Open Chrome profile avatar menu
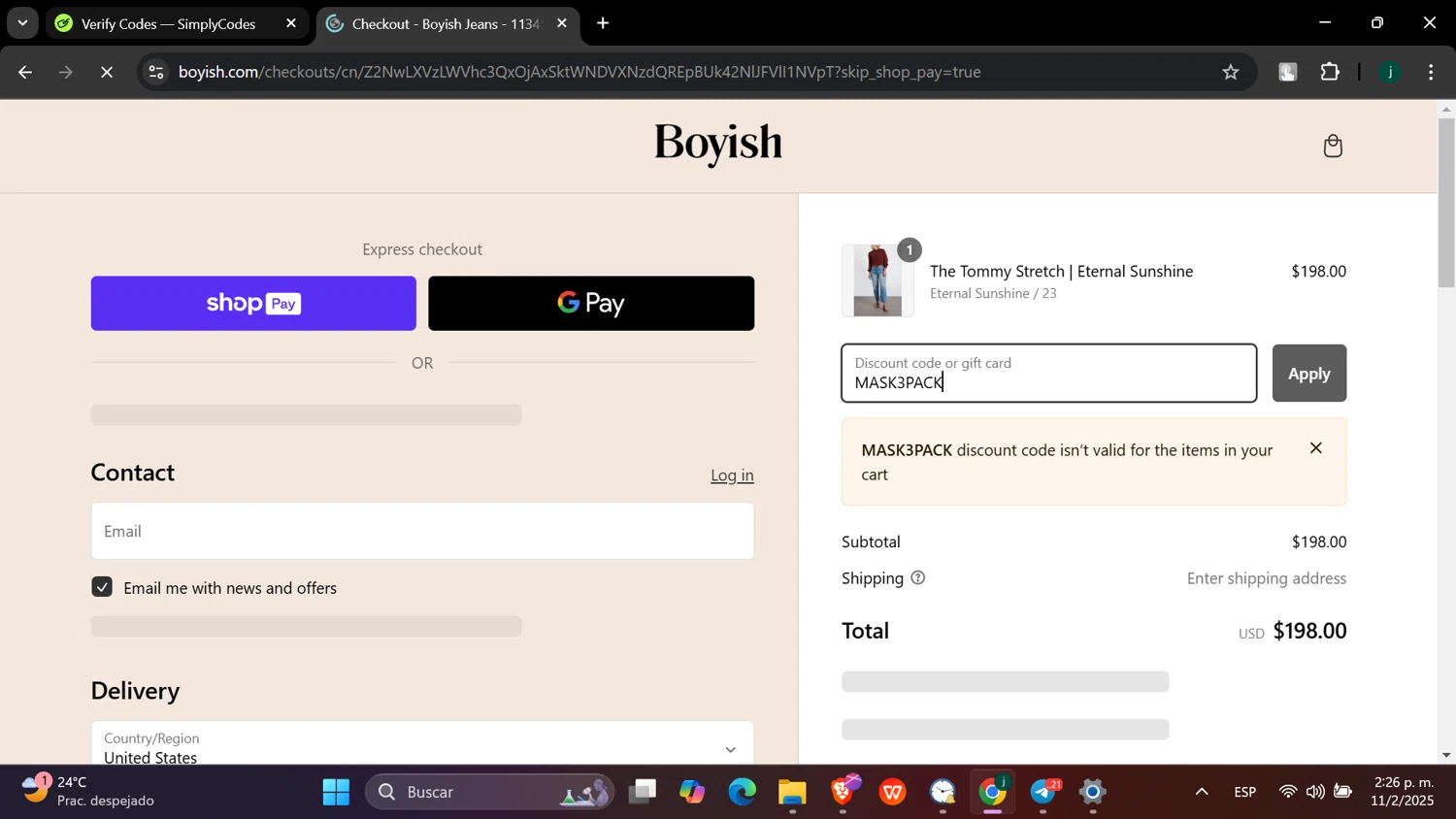1456x819 pixels. pyautogui.click(x=1390, y=72)
